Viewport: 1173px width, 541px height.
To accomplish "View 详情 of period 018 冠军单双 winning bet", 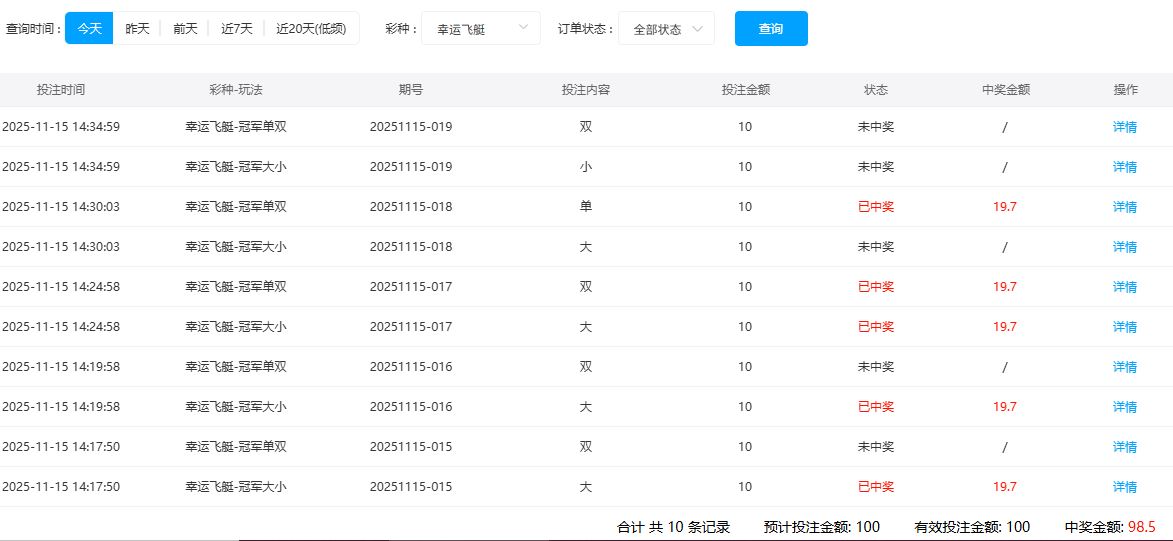I will (1125, 207).
